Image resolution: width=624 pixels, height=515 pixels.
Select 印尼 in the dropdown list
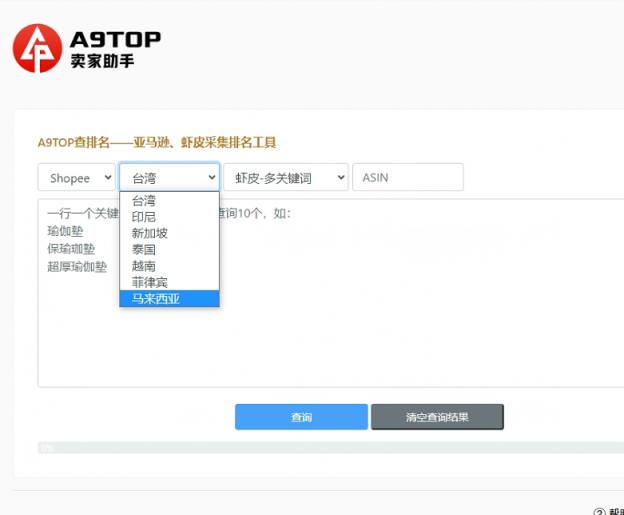coord(170,217)
